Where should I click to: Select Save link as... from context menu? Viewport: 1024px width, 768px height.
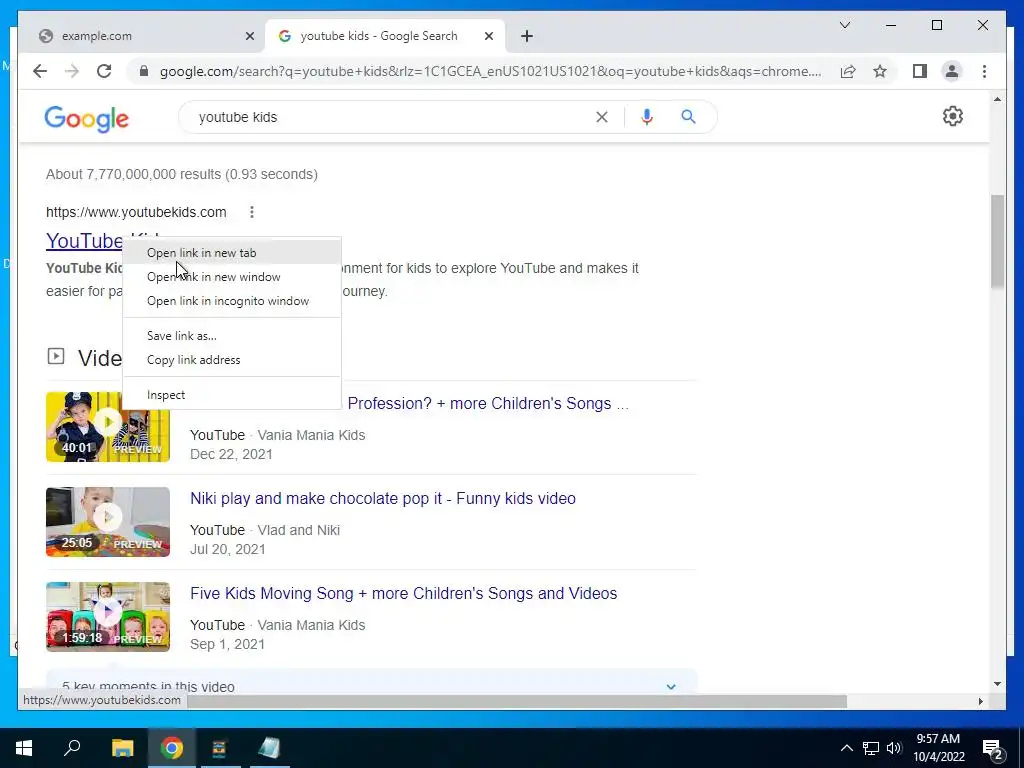click(232, 336)
